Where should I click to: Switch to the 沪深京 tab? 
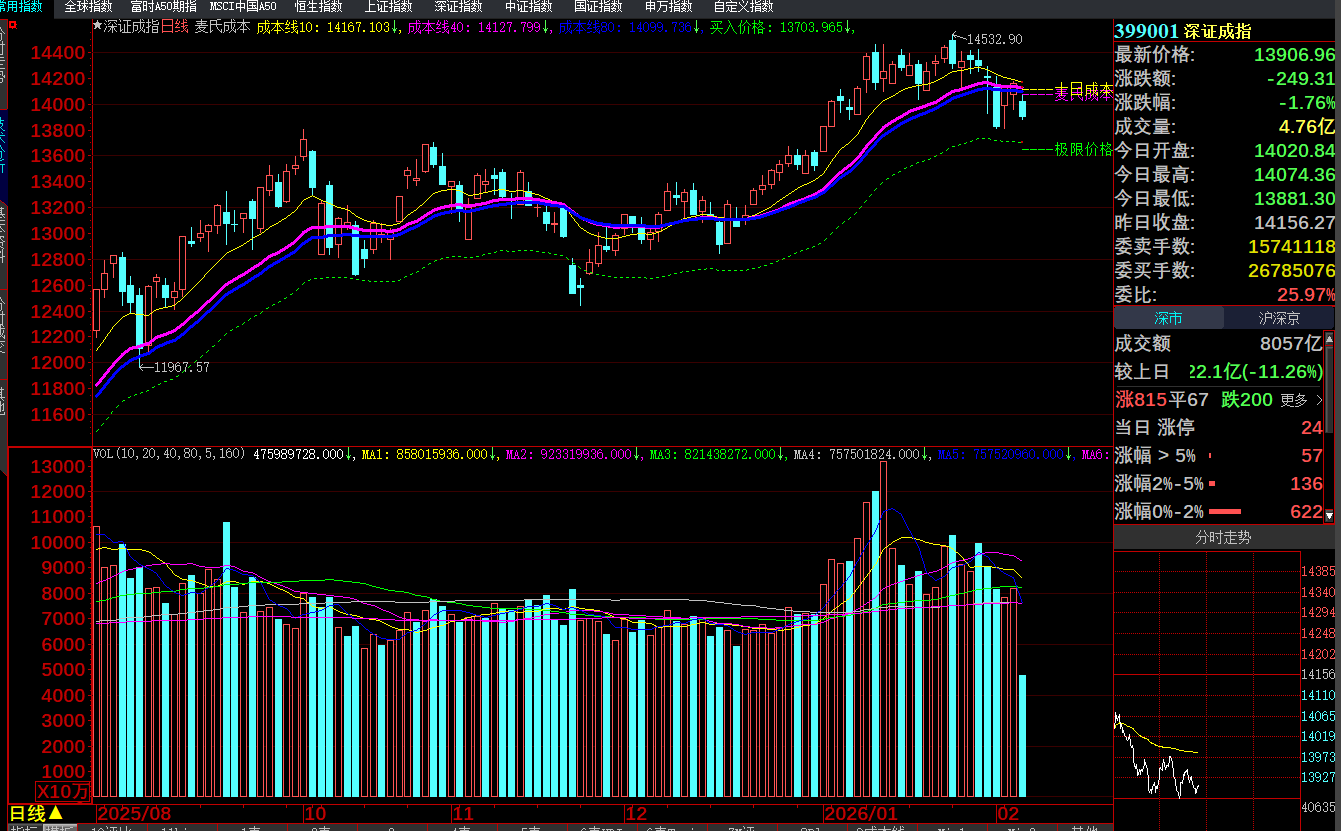[1278, 319]
